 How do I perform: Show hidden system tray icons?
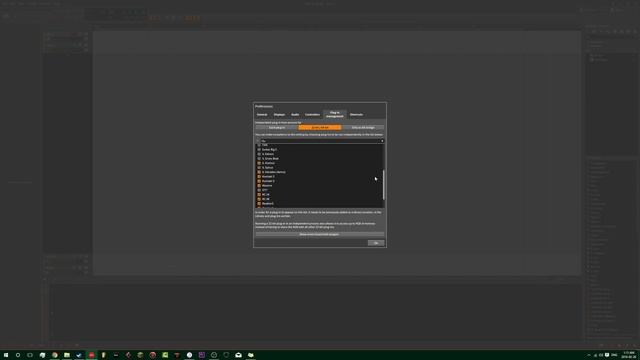589,355
